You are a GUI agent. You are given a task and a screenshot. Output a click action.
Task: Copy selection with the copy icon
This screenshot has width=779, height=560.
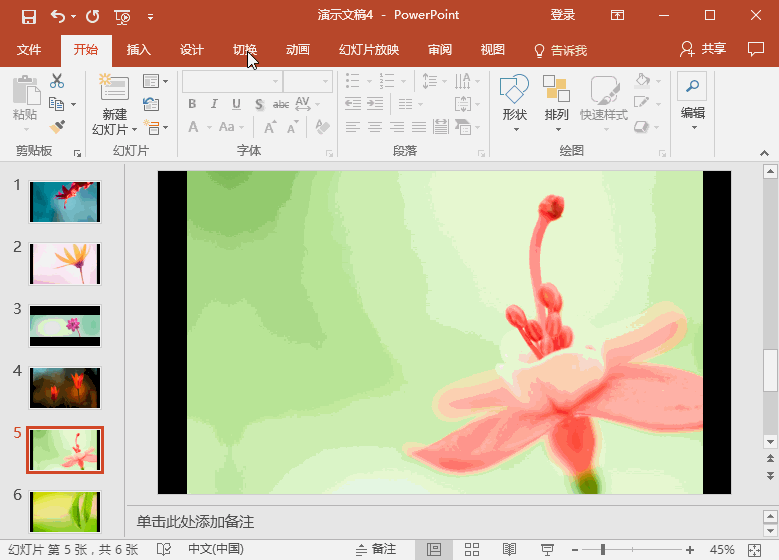click(57, 104)
